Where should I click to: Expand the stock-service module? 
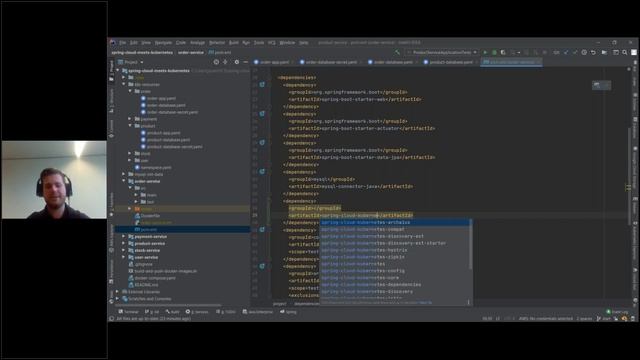click(124, 250)
